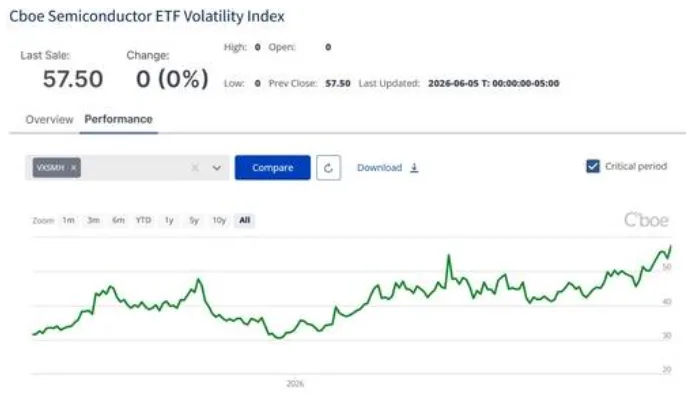Uncheck the Critical period checkbox
This screenshot has width=696, height=397.
tap(593, 166)
